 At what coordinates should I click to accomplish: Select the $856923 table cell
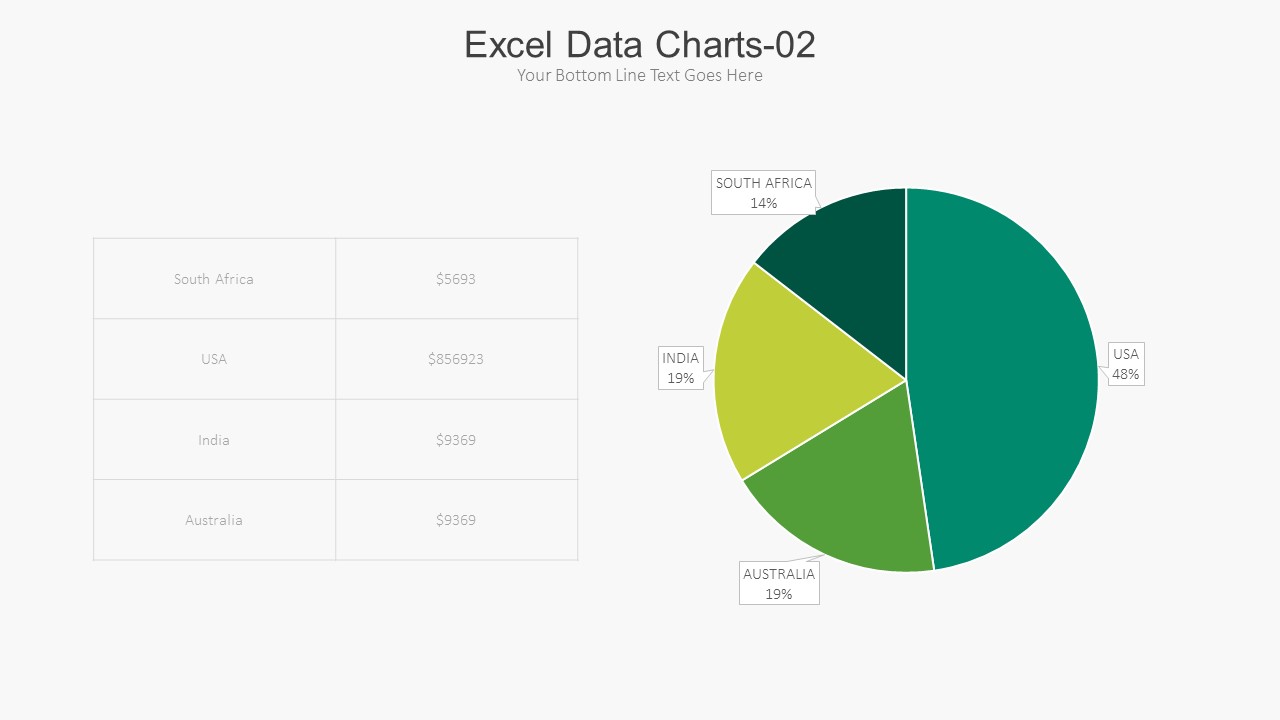coord(456,359)
